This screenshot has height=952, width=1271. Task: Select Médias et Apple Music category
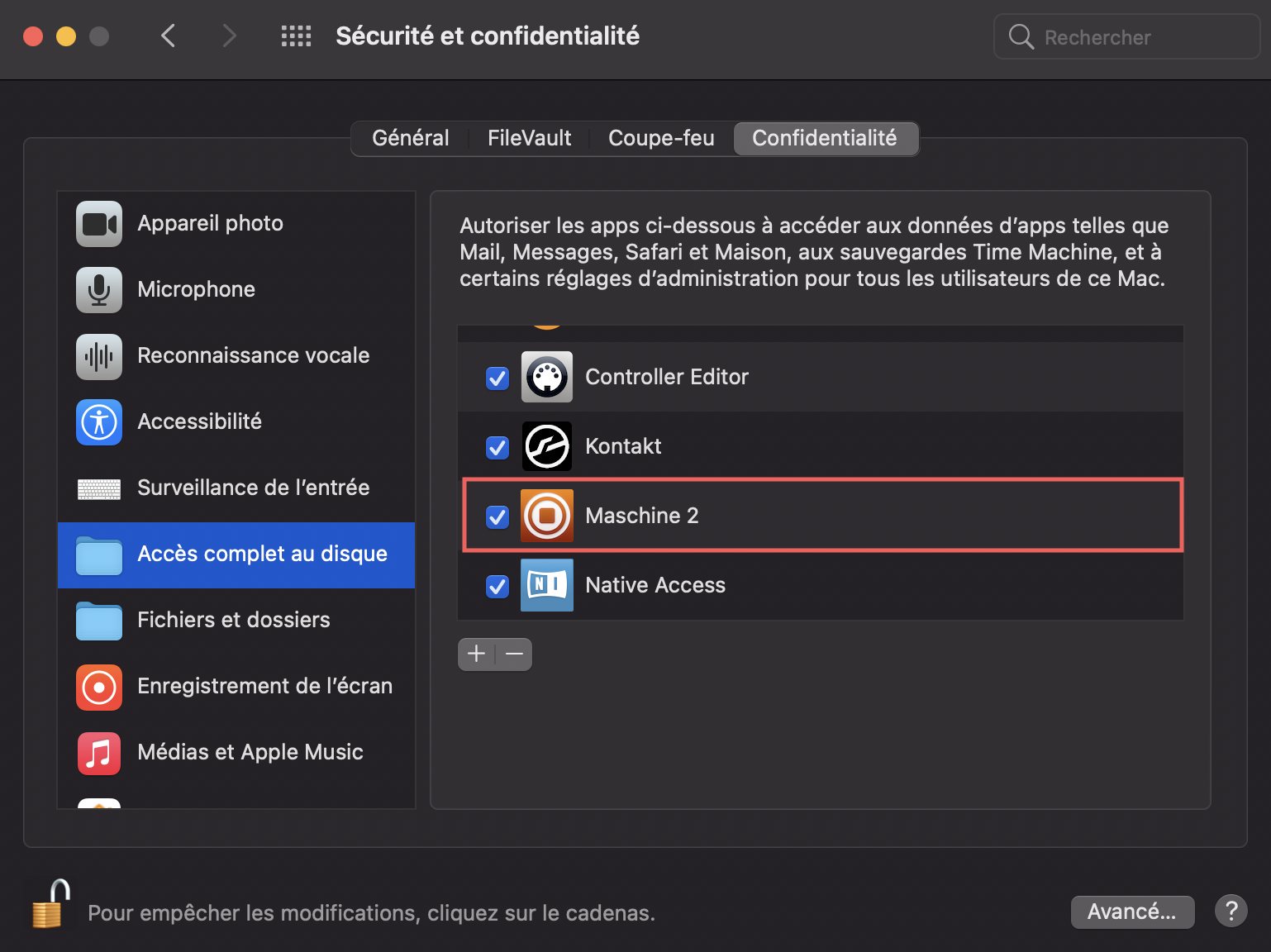(x=236, y=753)
